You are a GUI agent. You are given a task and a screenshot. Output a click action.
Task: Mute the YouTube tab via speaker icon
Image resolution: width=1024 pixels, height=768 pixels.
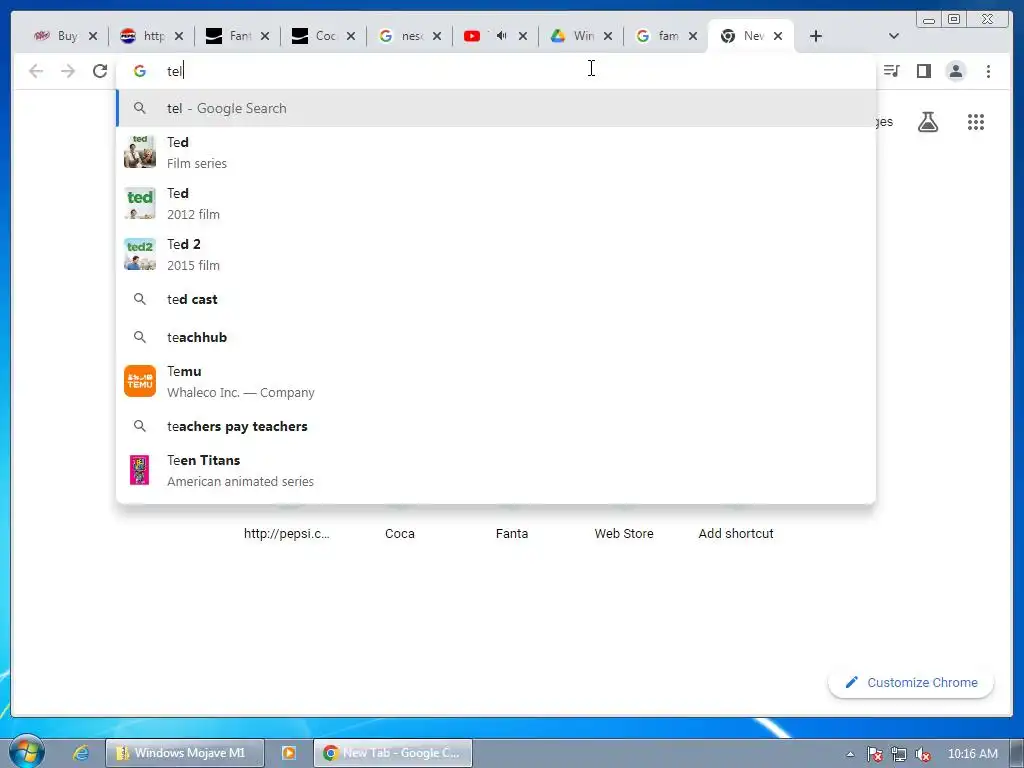click(502, 36)
